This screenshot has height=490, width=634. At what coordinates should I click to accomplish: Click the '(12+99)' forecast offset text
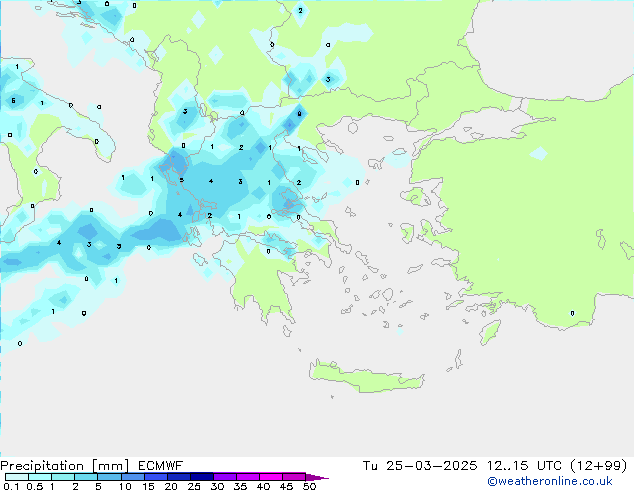tap(598, 466)
